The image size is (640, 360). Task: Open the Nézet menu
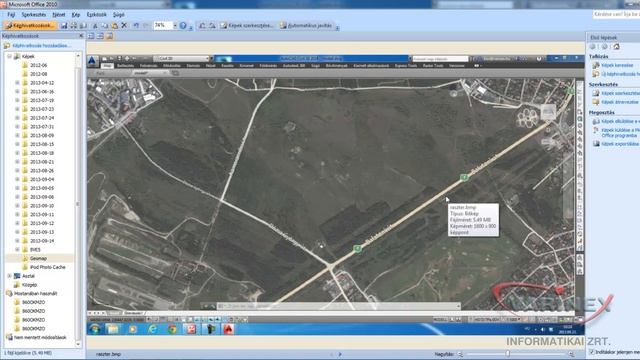(x=58, y=14)
